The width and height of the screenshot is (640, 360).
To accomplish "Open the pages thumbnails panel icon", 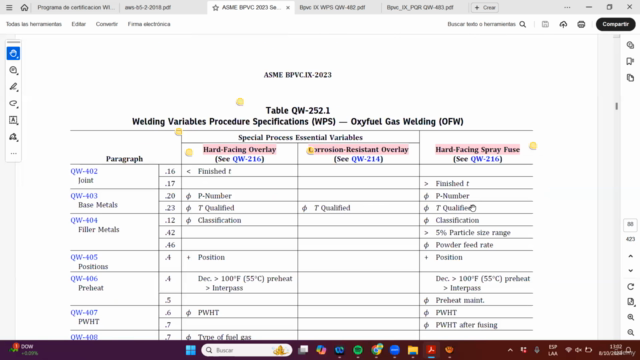I will point(631,78).
